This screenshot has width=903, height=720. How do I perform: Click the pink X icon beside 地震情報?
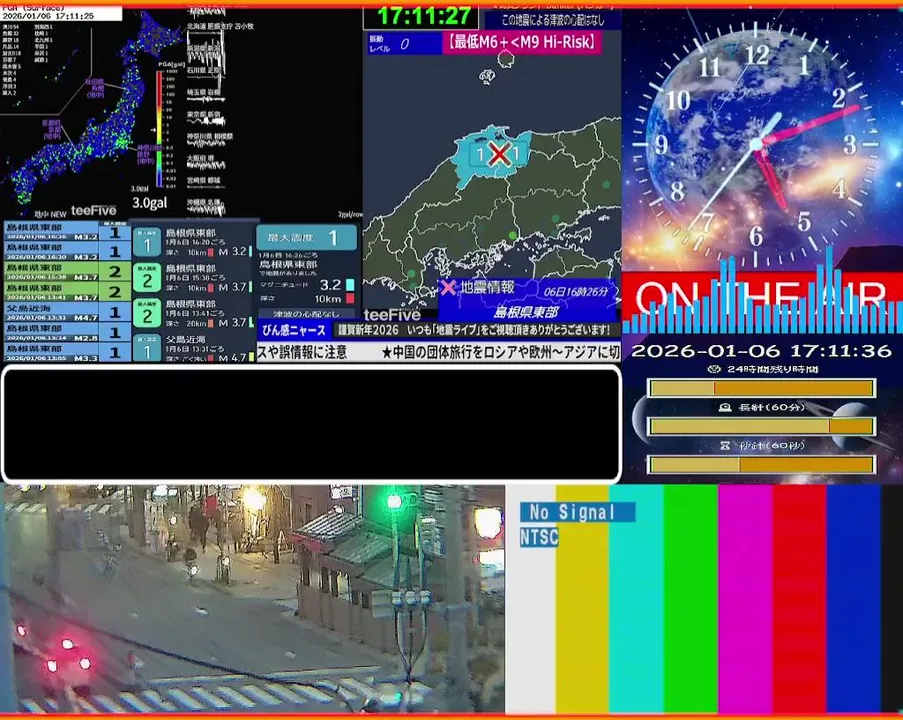tap(448, 287)
